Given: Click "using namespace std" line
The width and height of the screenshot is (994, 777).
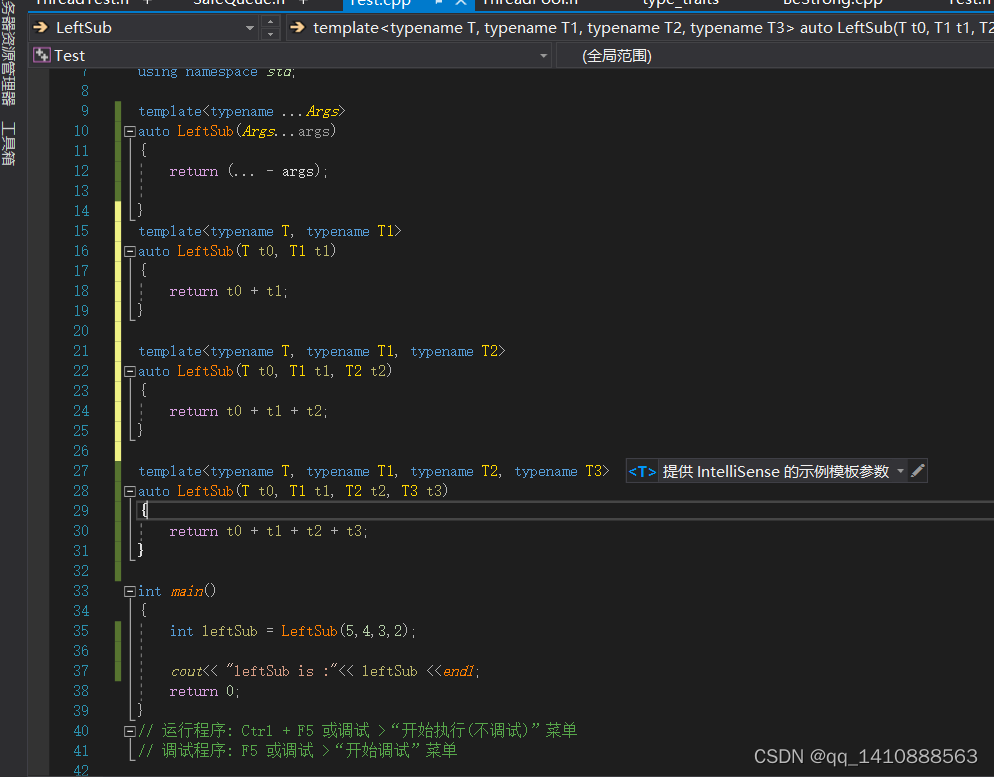Looking at the screenshot, I should pyautogui.click(x=216, y=72).
